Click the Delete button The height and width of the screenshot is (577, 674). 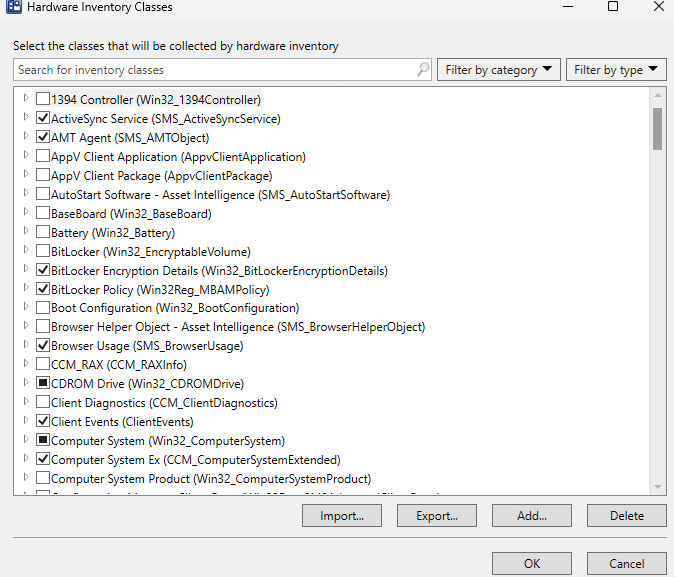(x=627, y=516)
